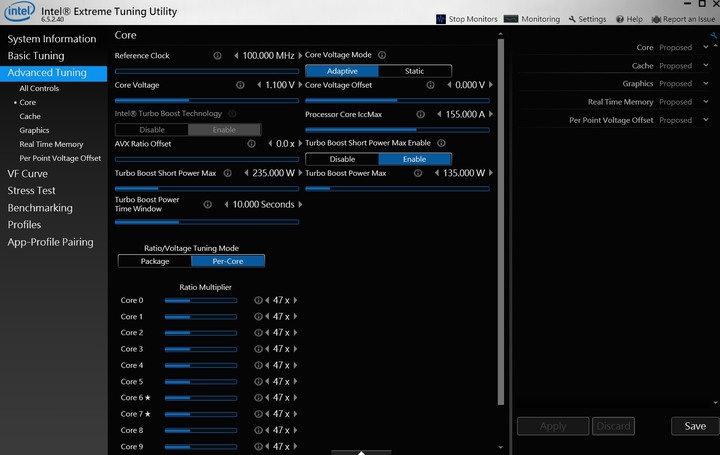Expand Core proposed settings chevron
Image resolution: width=720 pixels, height=455 pixels.
(x=706, y=47)
